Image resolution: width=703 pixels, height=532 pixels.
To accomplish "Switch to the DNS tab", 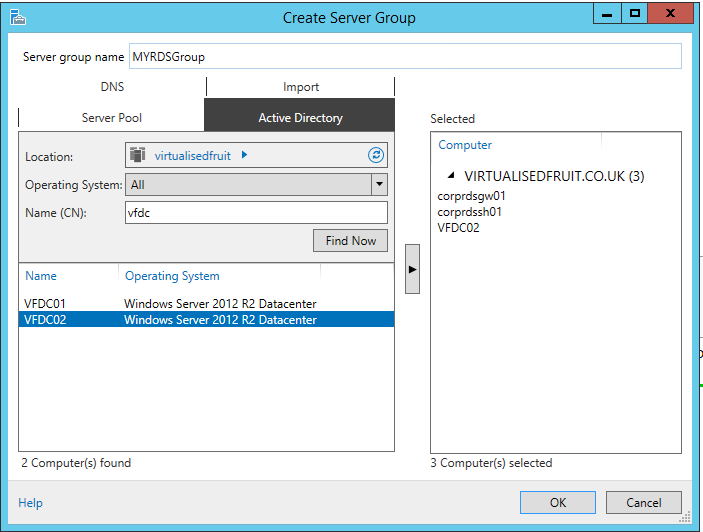I will tap(112, 87).
